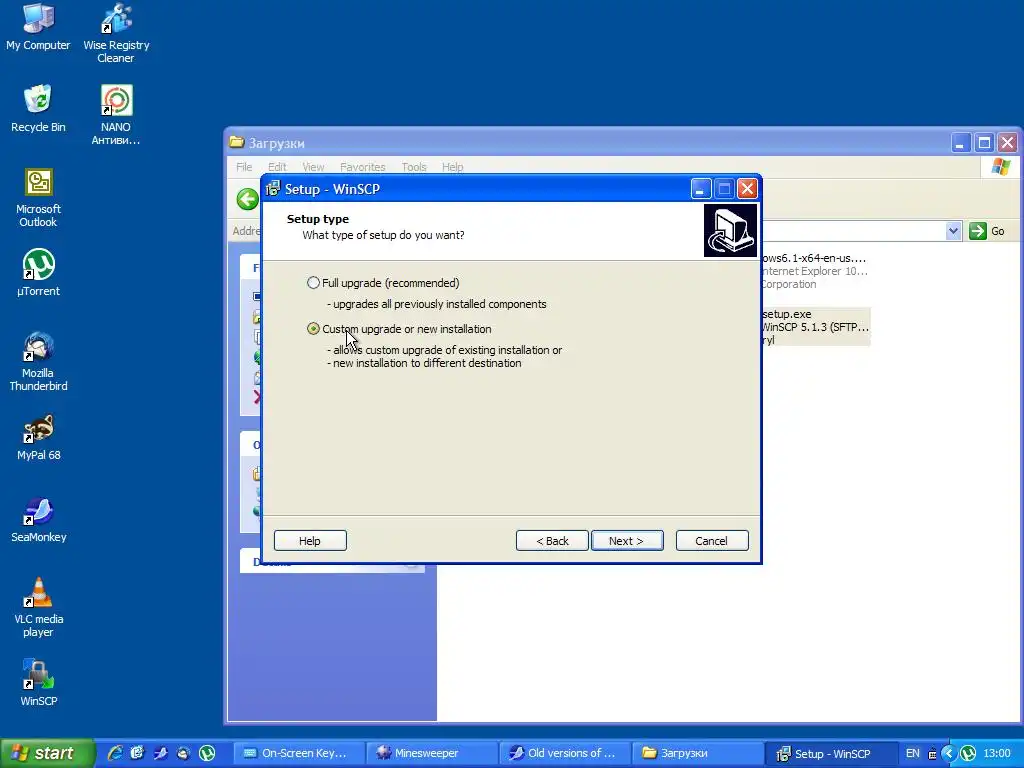Launch Outlook from Quick Launch bar
Viewport: 1024px width, 768px height.
pyautogui.click(x=137, y=753)
